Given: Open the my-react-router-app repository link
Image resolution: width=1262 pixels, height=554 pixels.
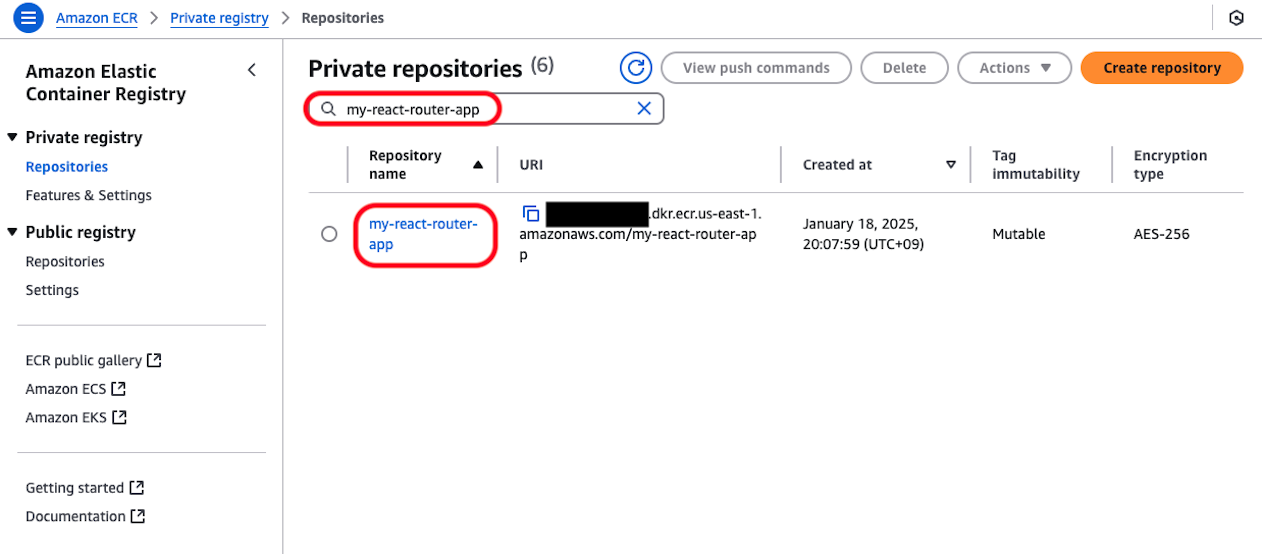Looking at the screenshot, I should (423, 234).
